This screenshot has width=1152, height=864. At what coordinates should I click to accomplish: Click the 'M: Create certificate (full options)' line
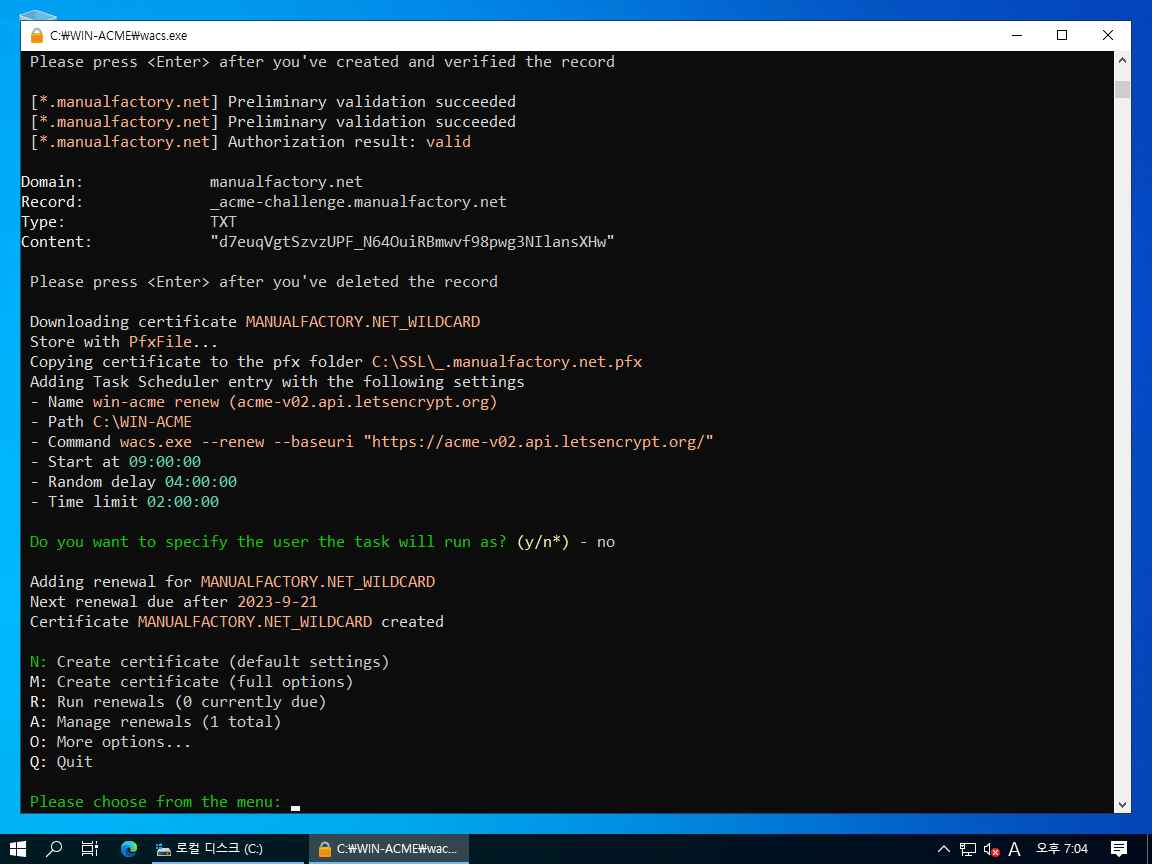coord(191,682)
